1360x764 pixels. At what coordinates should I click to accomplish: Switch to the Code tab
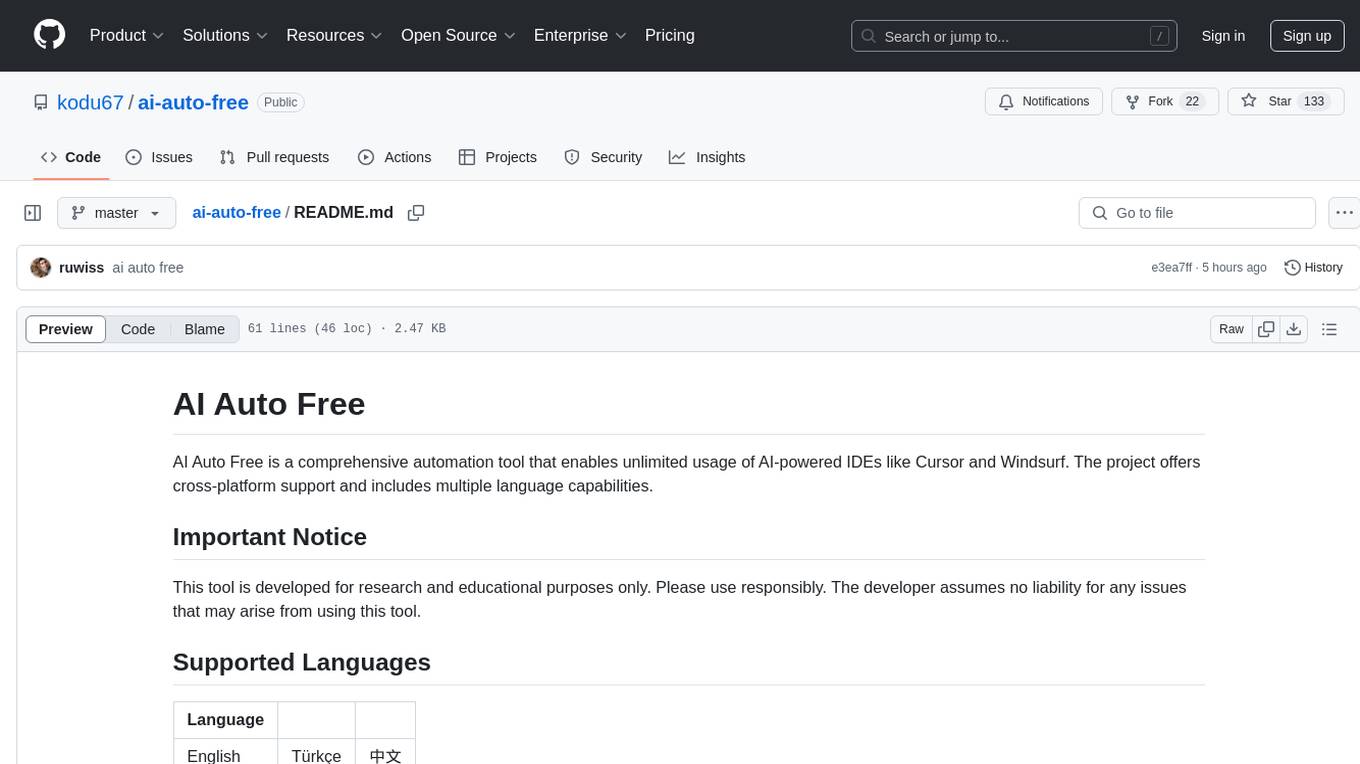click(71, 157)
